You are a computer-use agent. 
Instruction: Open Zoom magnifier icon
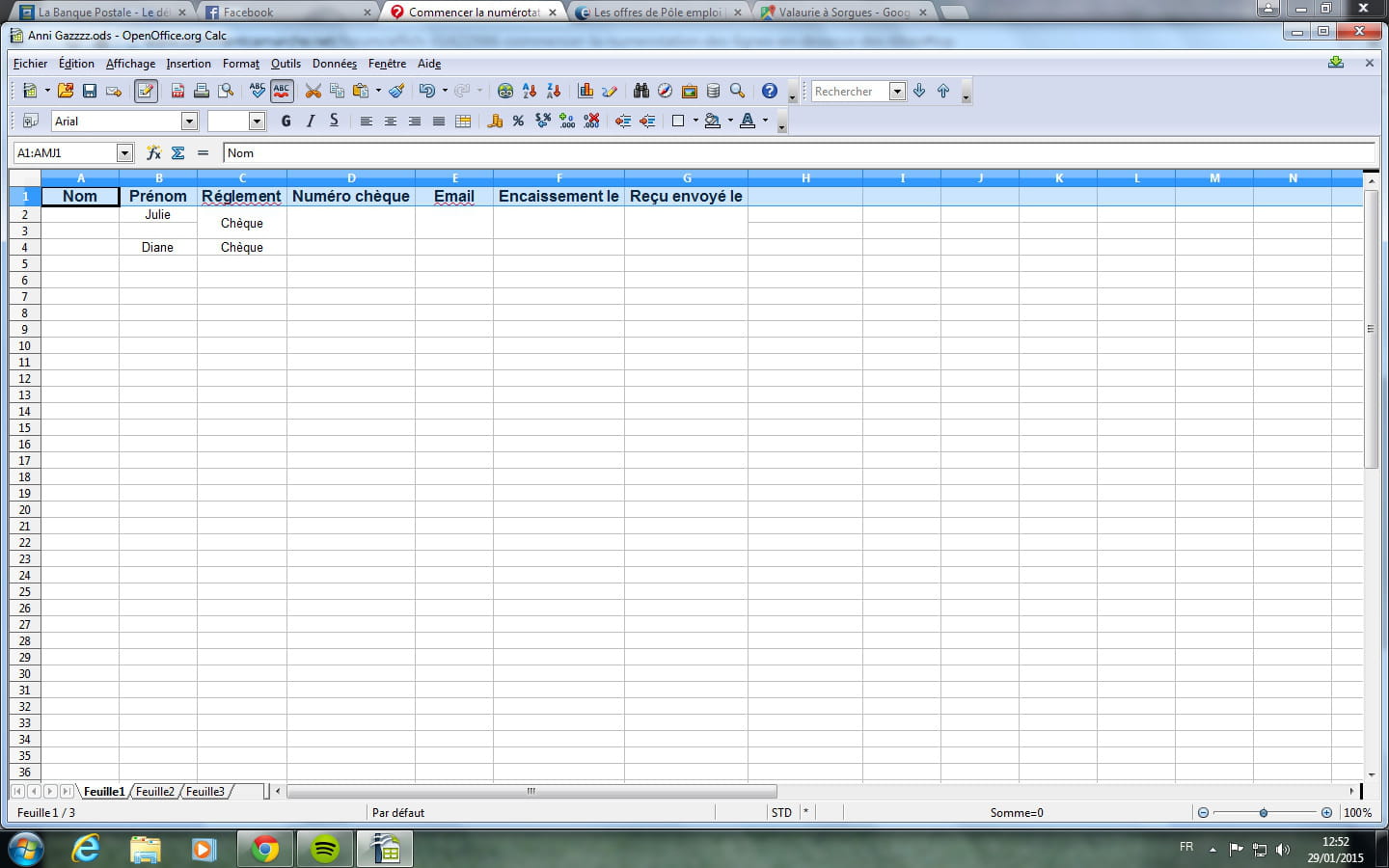tap(738, 91)
